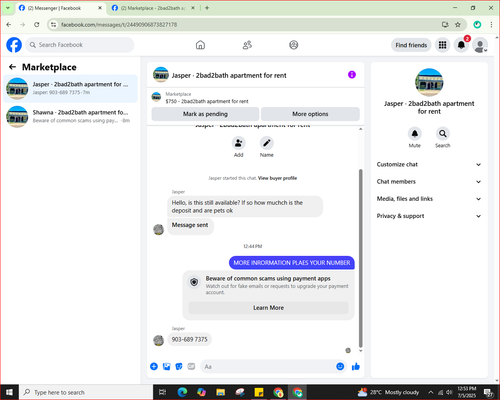This screenshot has width=500, height=400.
Task: Mute the chat with the bell icon
Action: (415, 134)
